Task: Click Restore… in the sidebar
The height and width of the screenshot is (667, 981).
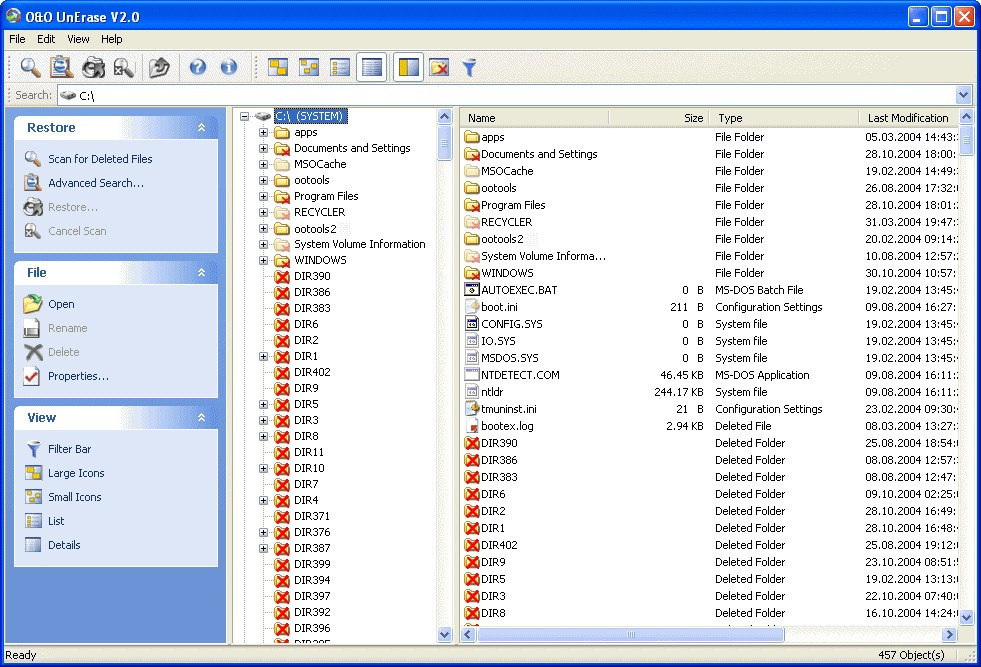Action: tap(73, 207)
